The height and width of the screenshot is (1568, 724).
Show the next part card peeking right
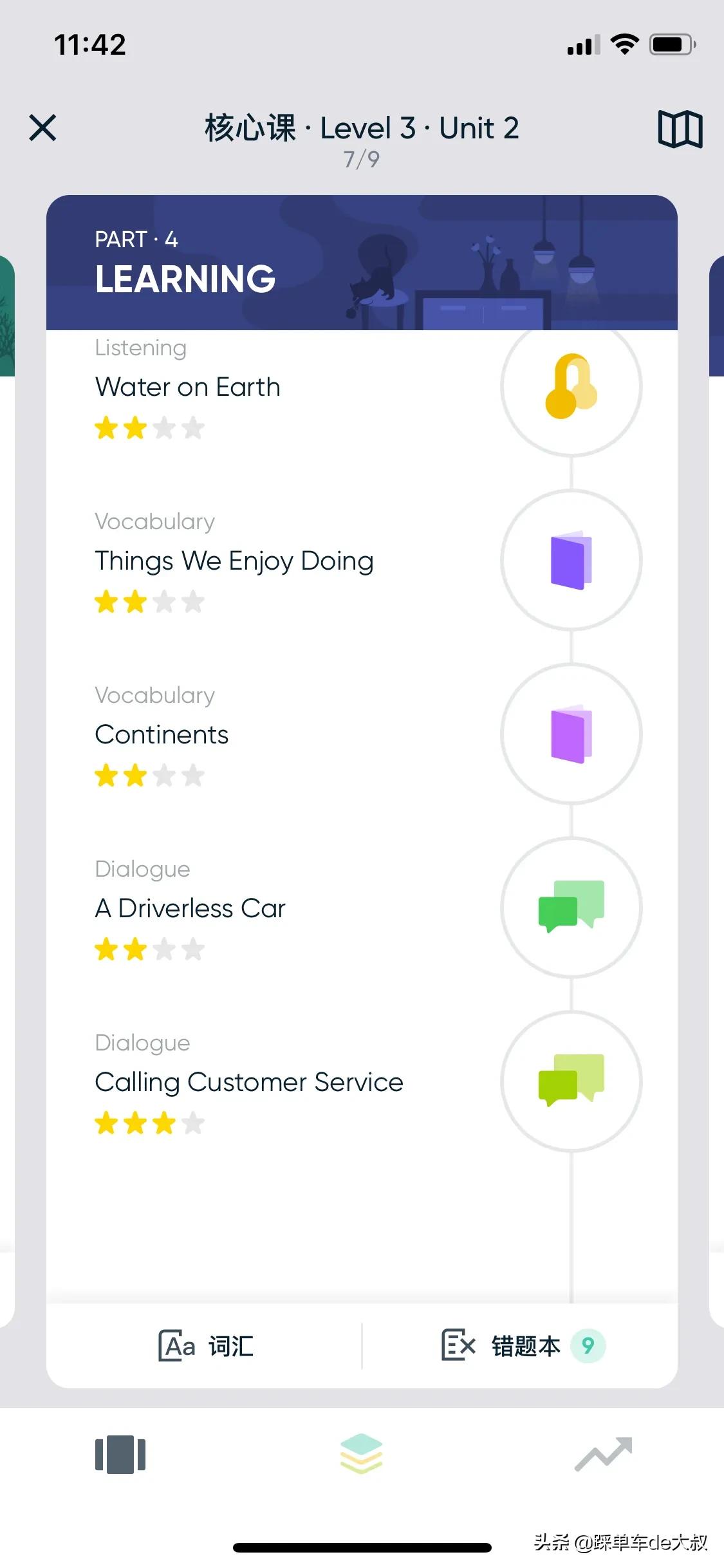coord(716,315)
